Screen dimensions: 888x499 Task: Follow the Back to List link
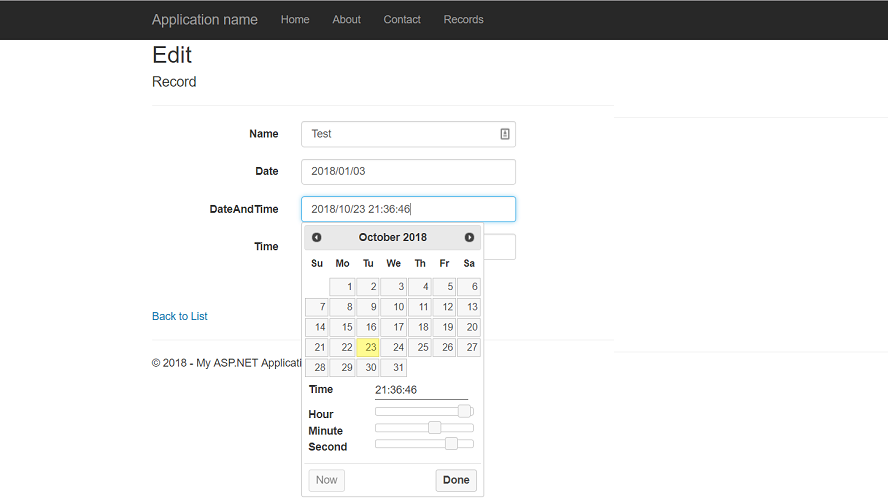point(180,316)
